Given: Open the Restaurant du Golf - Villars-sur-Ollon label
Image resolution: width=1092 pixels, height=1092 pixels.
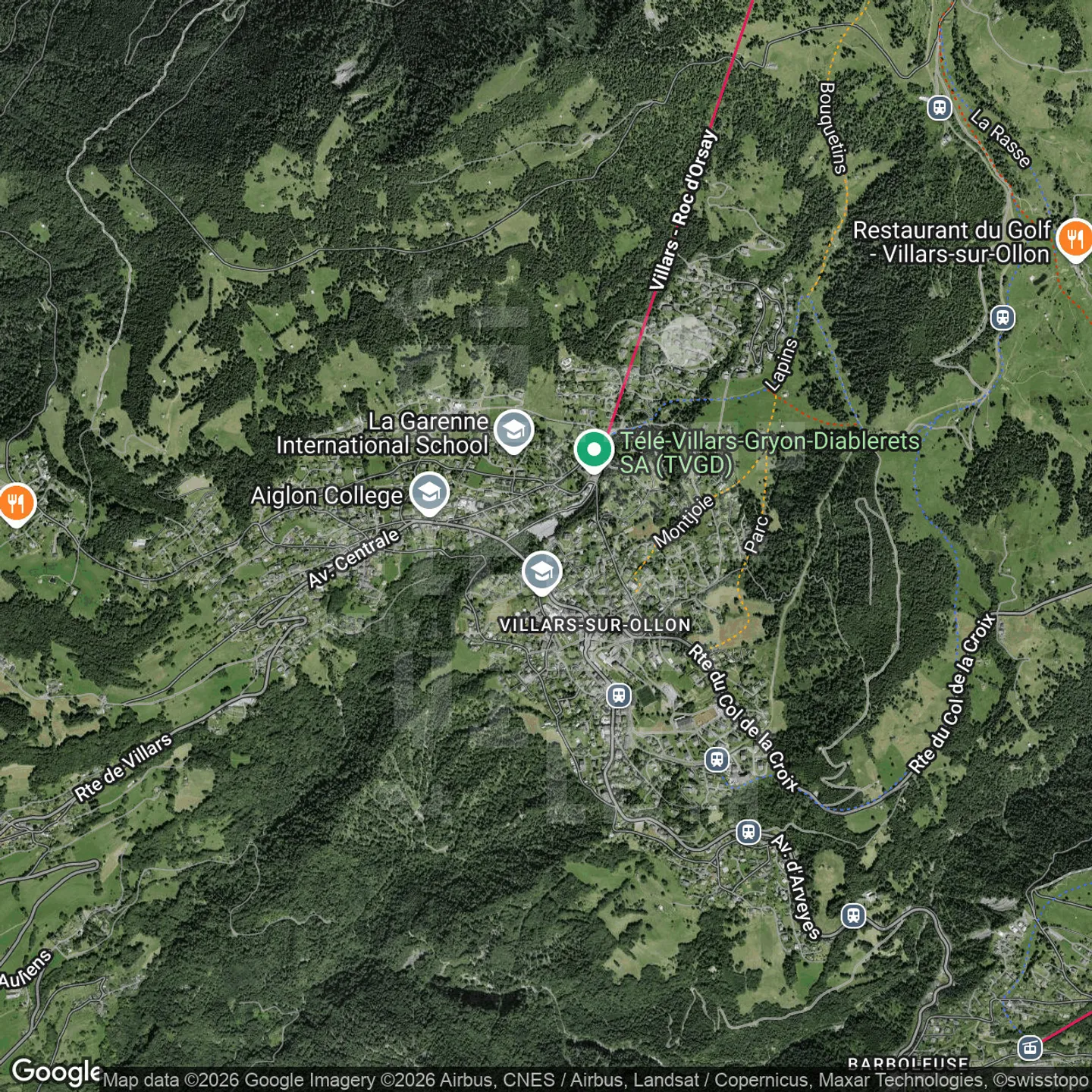Looking at the screenshot, I should 952,241.
